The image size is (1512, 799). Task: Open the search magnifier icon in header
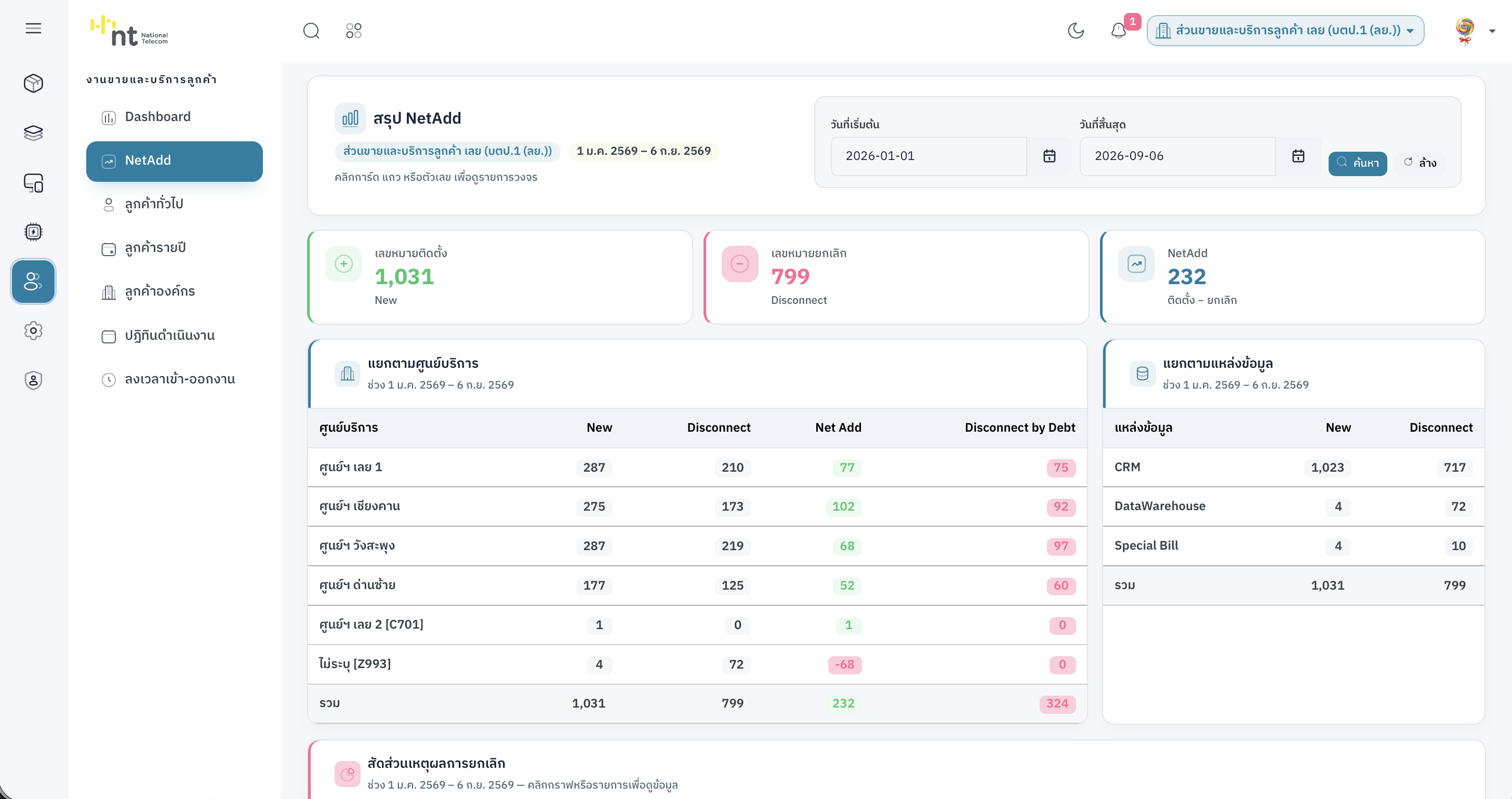coord(311,31)
